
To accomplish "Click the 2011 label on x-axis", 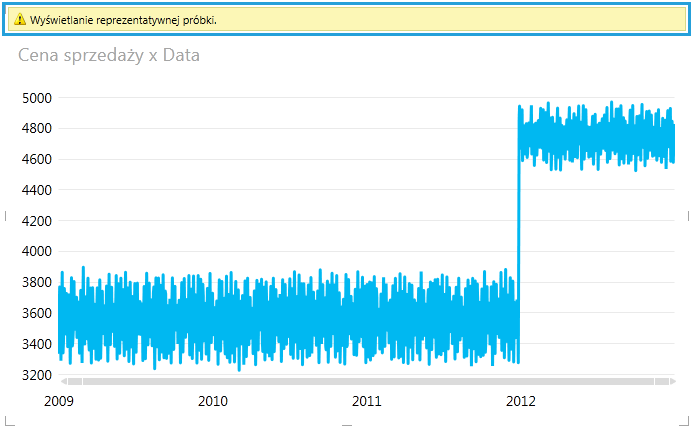I will 367,401.
